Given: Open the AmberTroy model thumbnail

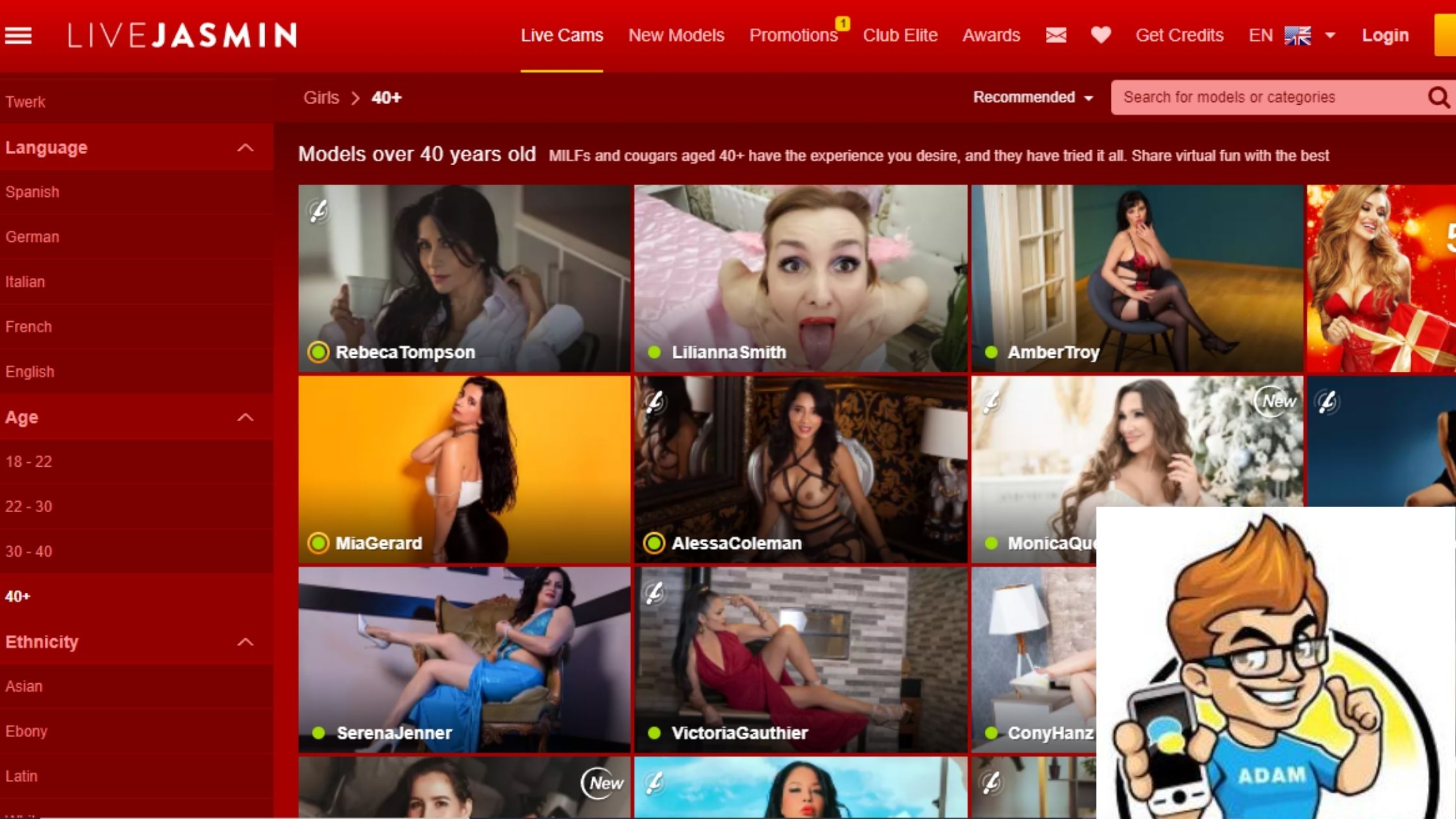Looking at the screenshot, I should click(x=1137, y=278).
